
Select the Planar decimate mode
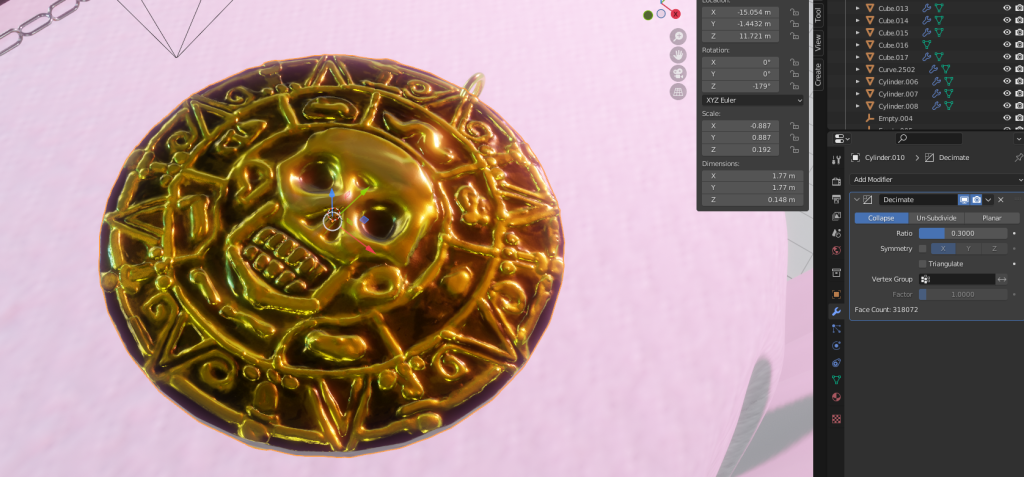[991, 218]
